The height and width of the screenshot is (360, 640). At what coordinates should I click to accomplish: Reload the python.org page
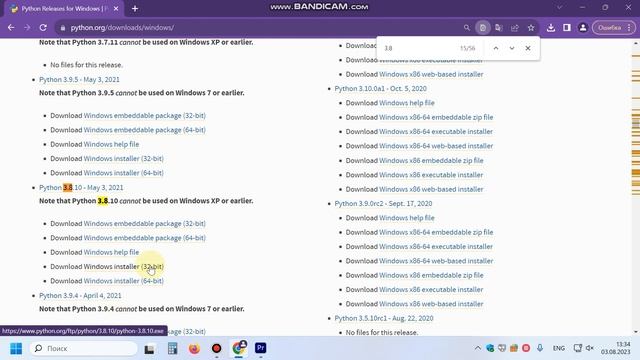[43, 28]
